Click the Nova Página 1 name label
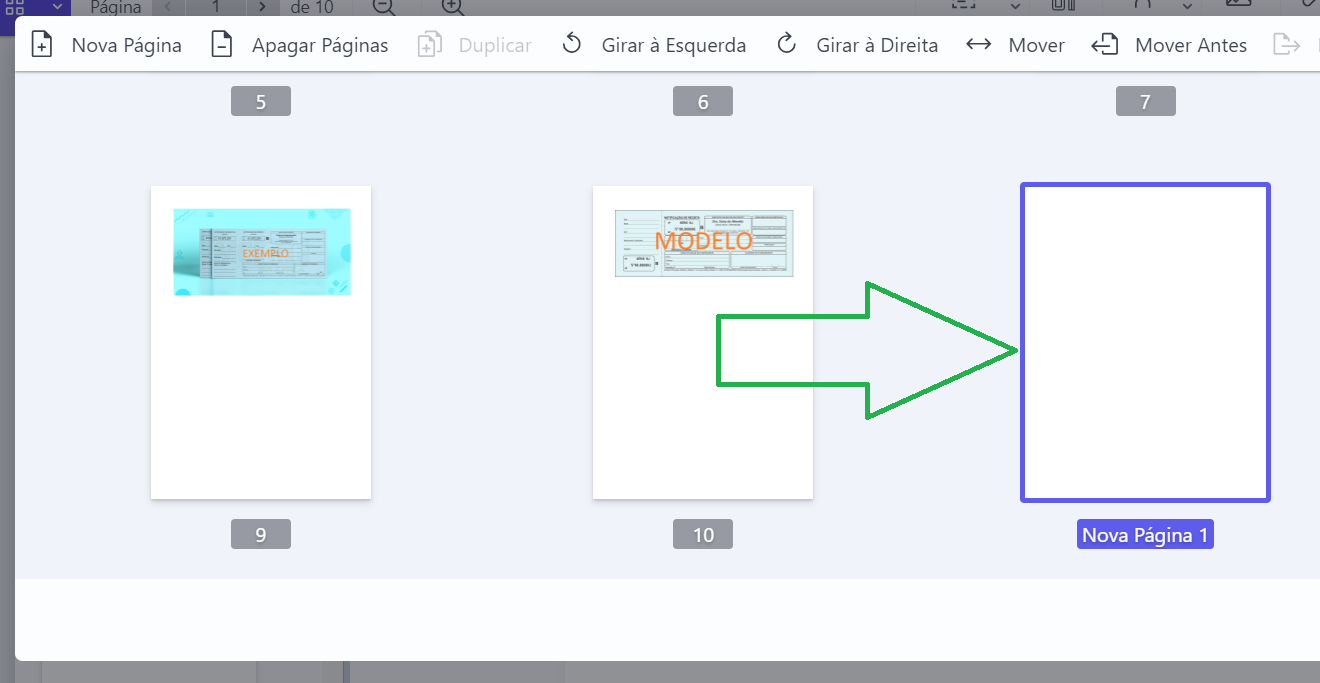Image resolution: width=1320 pixels, height=683 pixels. pos(1145,535)
